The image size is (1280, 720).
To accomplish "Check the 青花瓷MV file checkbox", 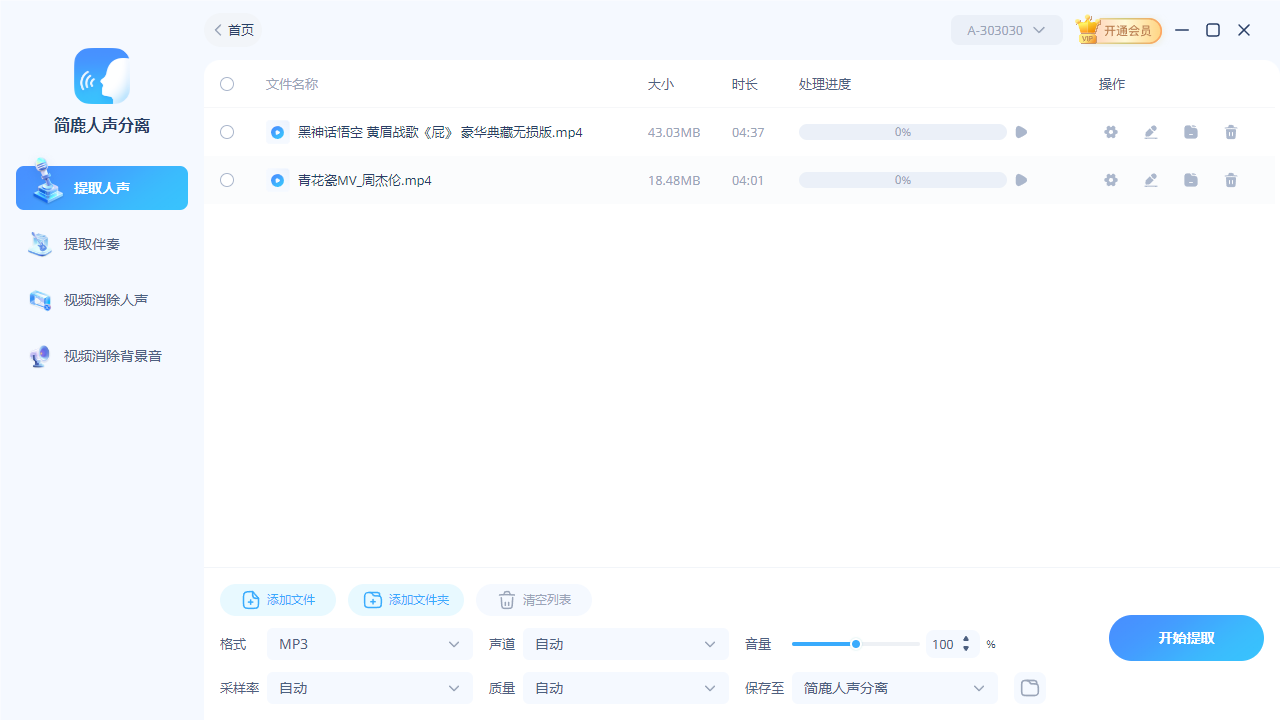I will coord(226,180).
